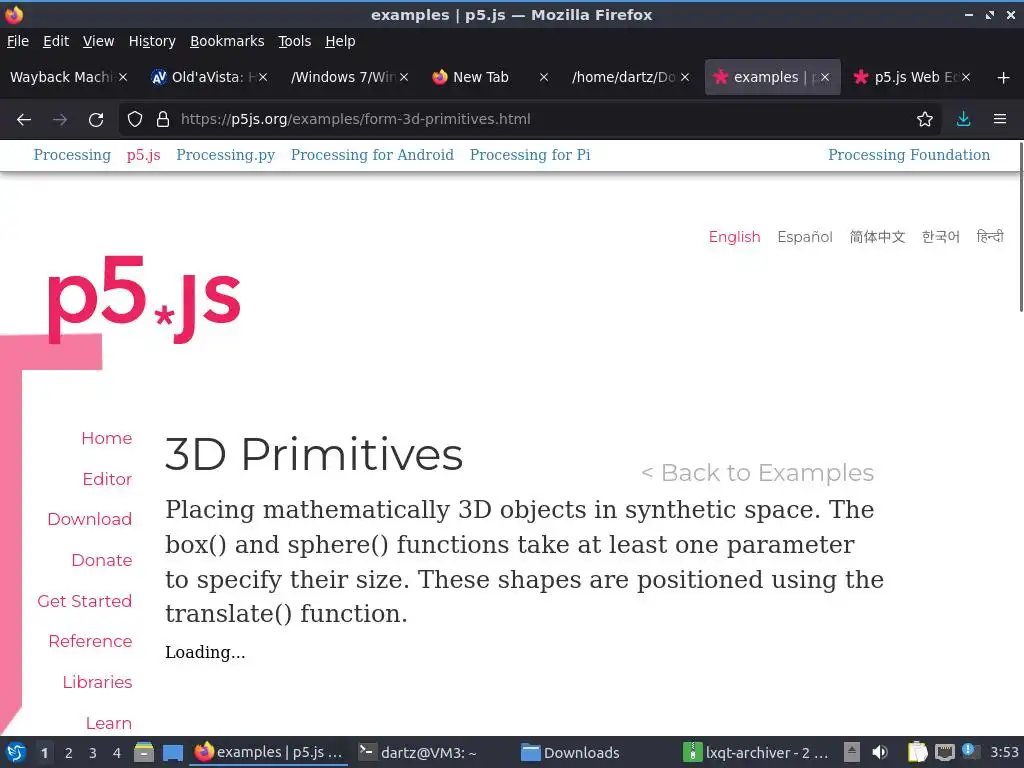
Task: View site security padlock info
Action: coord(163,119)
